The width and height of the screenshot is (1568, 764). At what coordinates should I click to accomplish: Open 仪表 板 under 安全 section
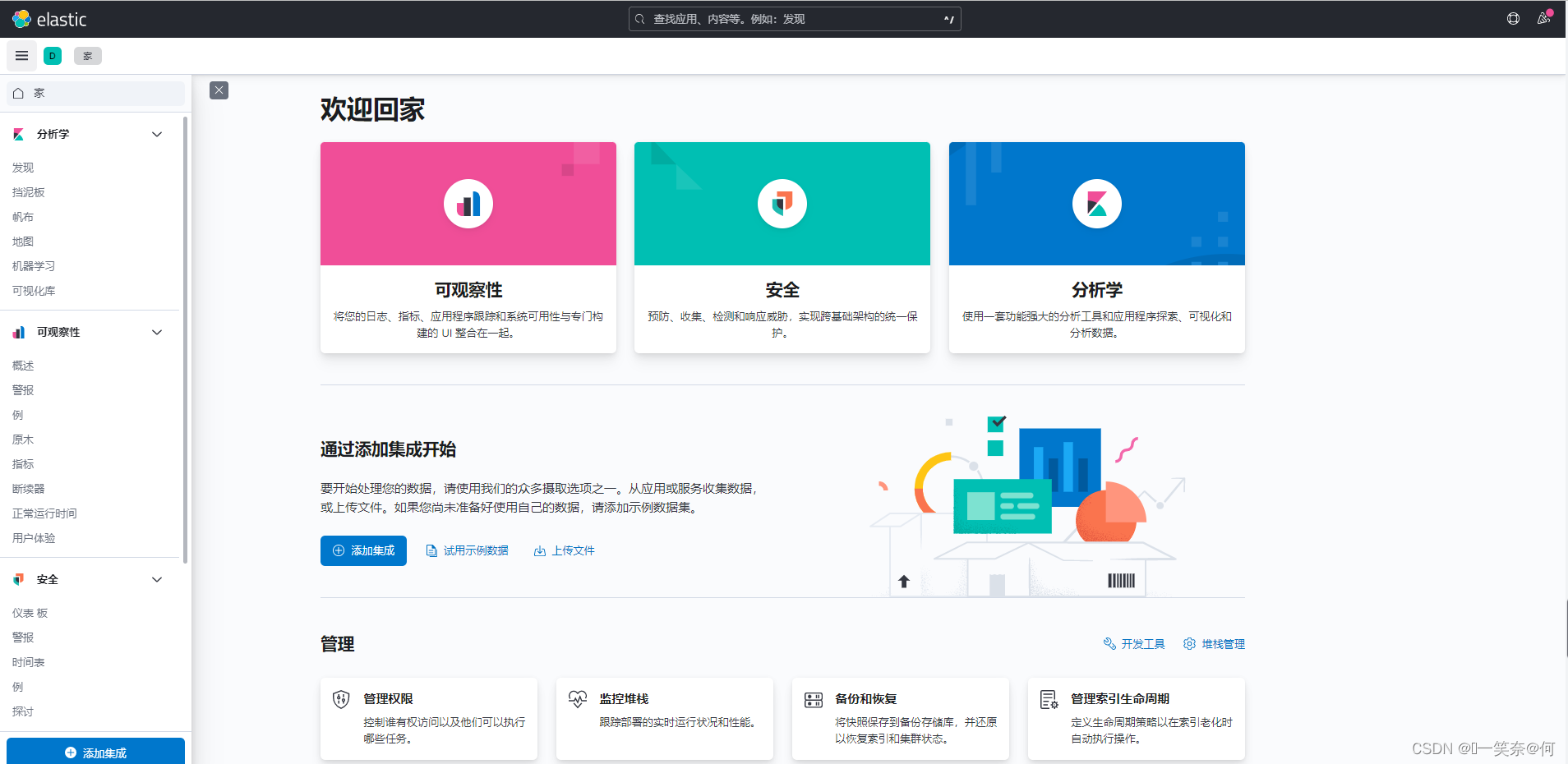(x=30, y=613)
